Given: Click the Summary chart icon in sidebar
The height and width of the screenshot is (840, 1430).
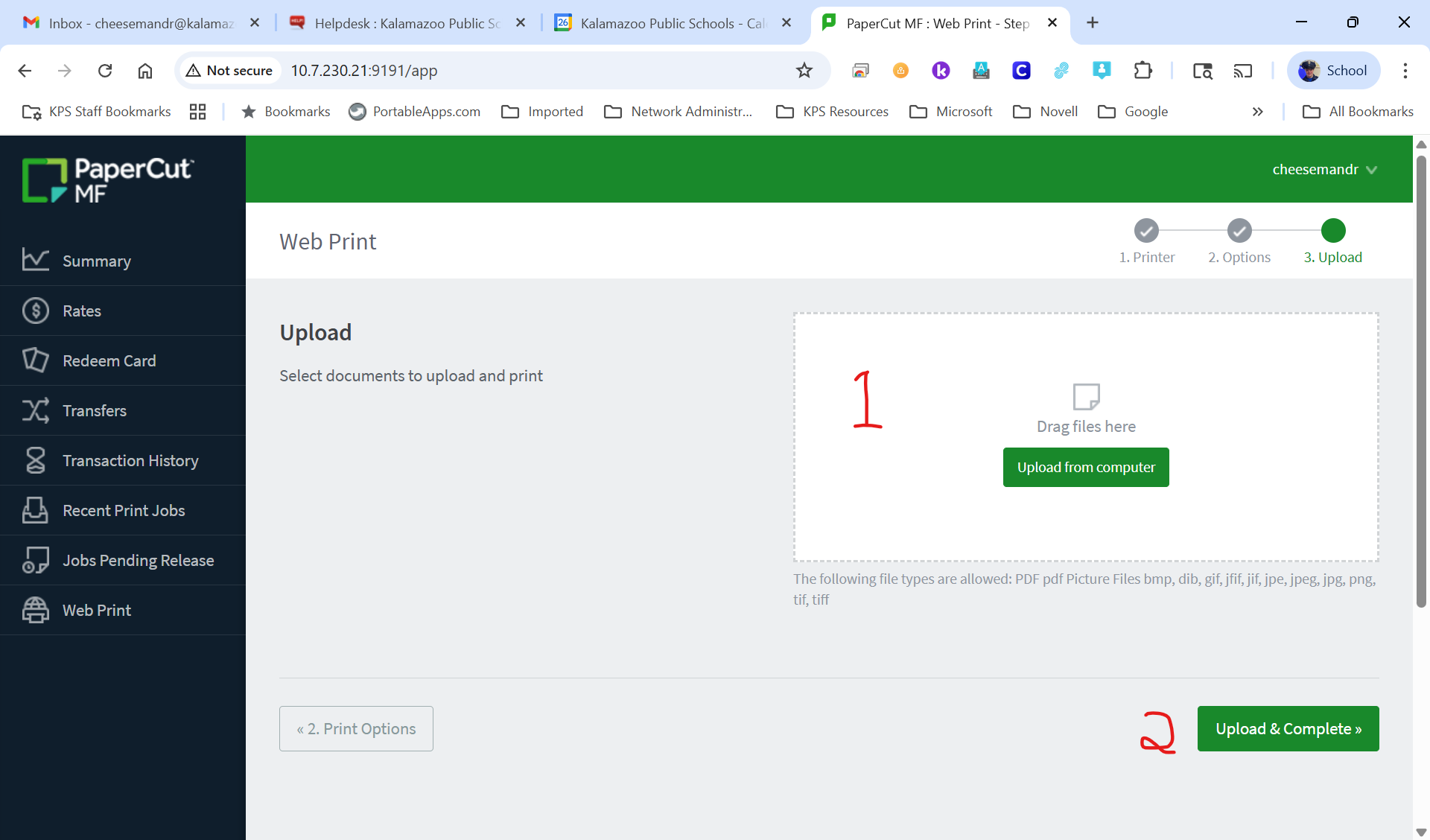Looking at the screenshot, I should point(35,260).
